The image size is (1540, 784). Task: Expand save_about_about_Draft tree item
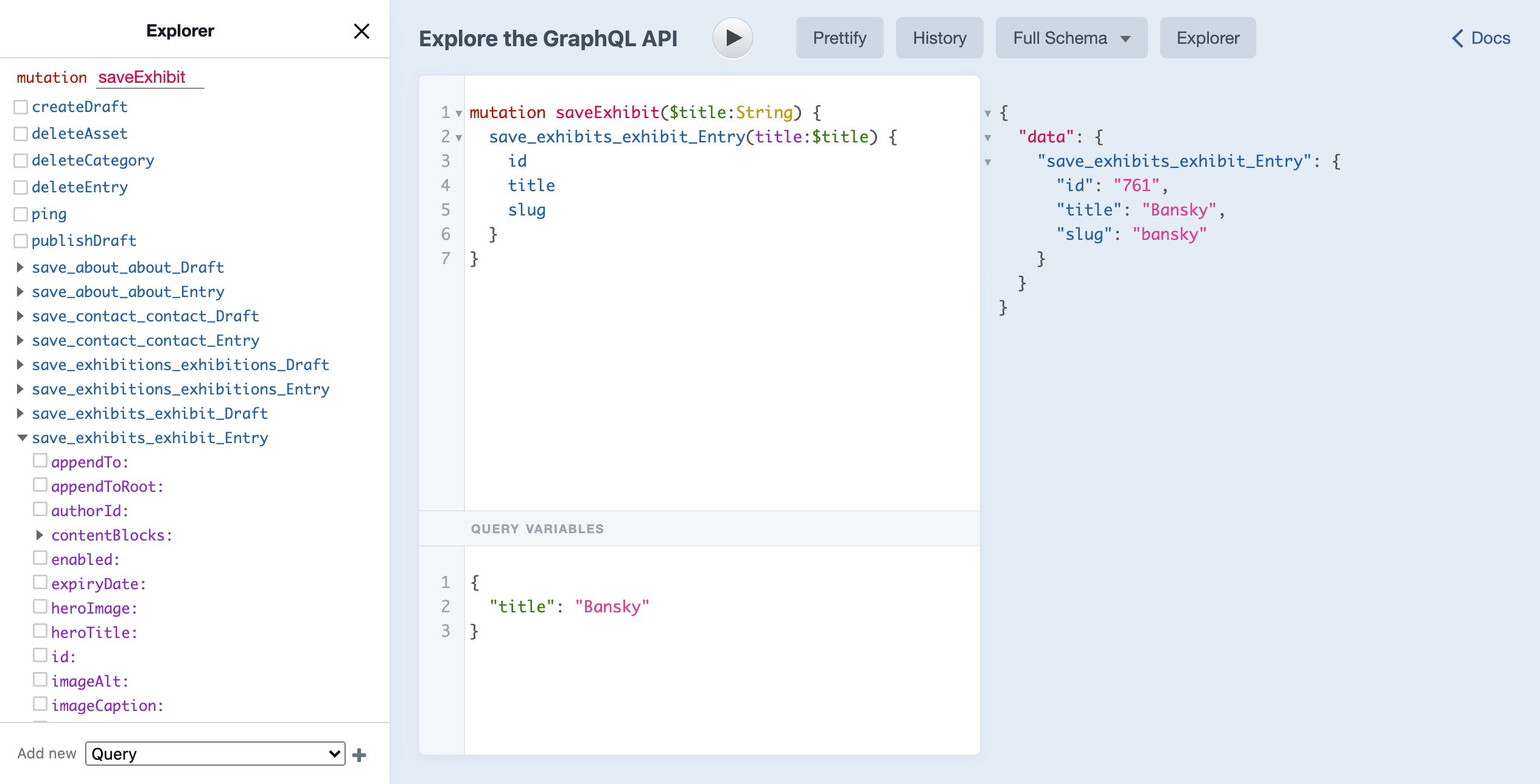tap(20, 267)
